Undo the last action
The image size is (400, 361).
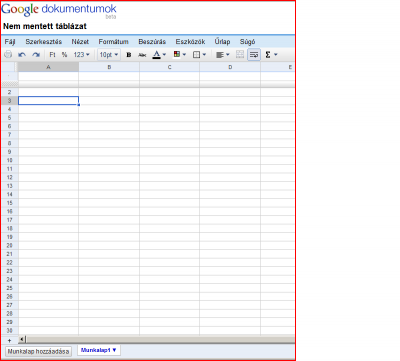point(22,55)
